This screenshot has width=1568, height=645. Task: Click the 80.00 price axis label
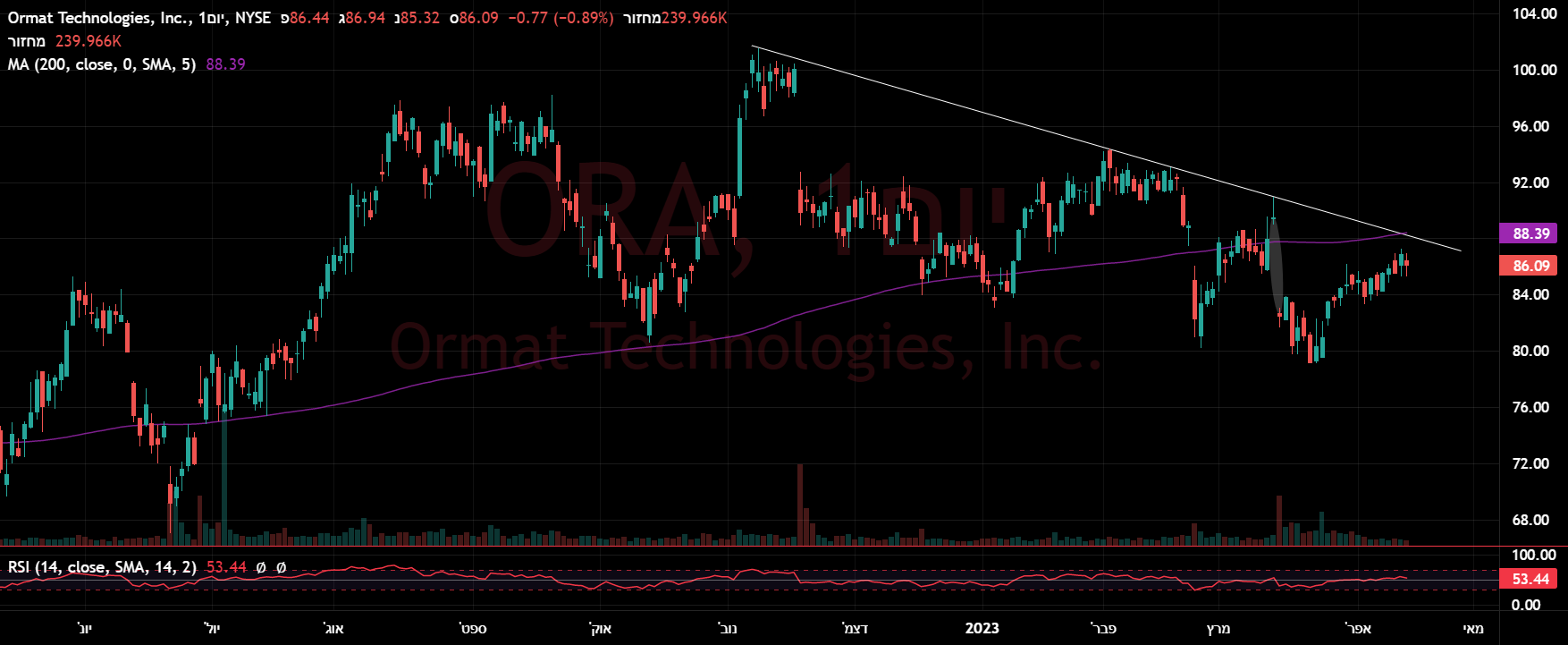point(1530,351)
